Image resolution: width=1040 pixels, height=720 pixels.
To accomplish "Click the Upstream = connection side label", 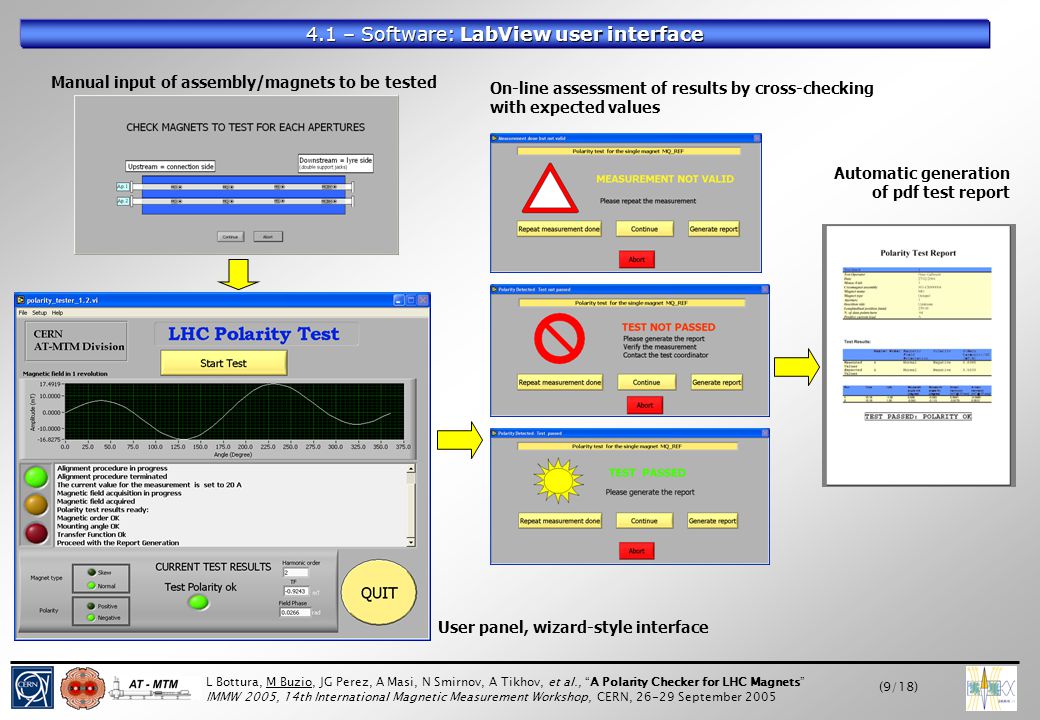I will (170, 166).
